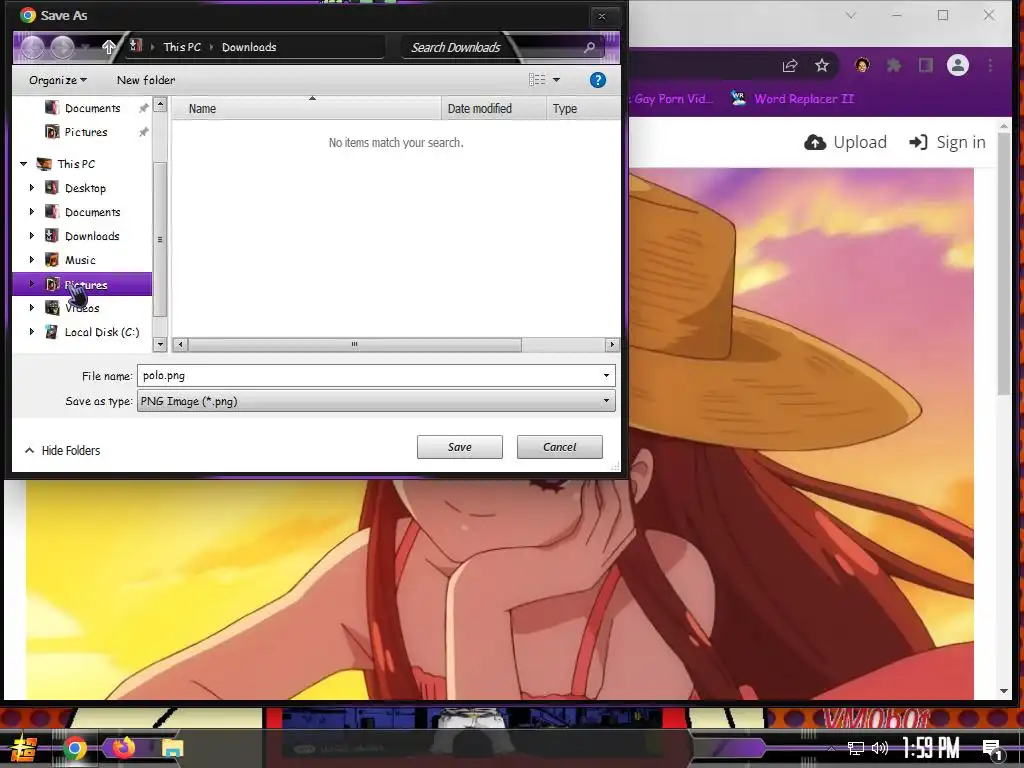Open the File name history dropdown
This screenshot has width=1024, height=768.
tap(607, 376)
